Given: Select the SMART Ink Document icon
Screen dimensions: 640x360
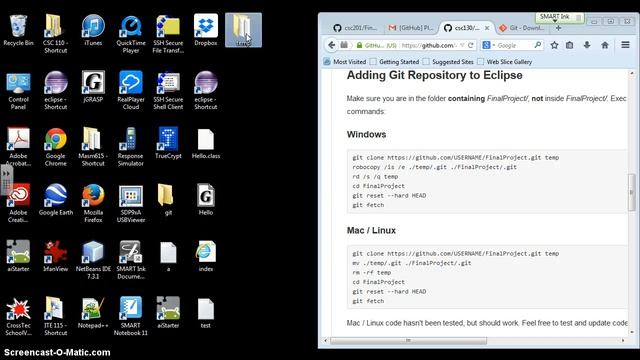Looking at the screenshot, I should [131, 259].
